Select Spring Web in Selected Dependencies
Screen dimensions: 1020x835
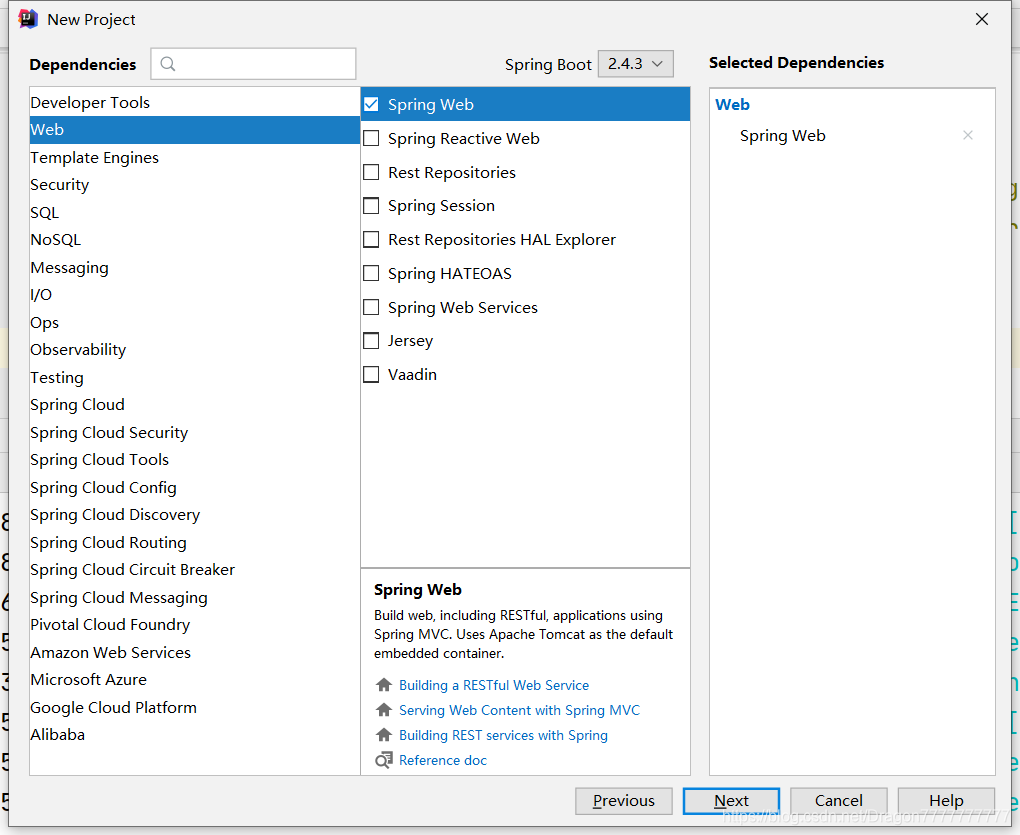tap(783, 135)
